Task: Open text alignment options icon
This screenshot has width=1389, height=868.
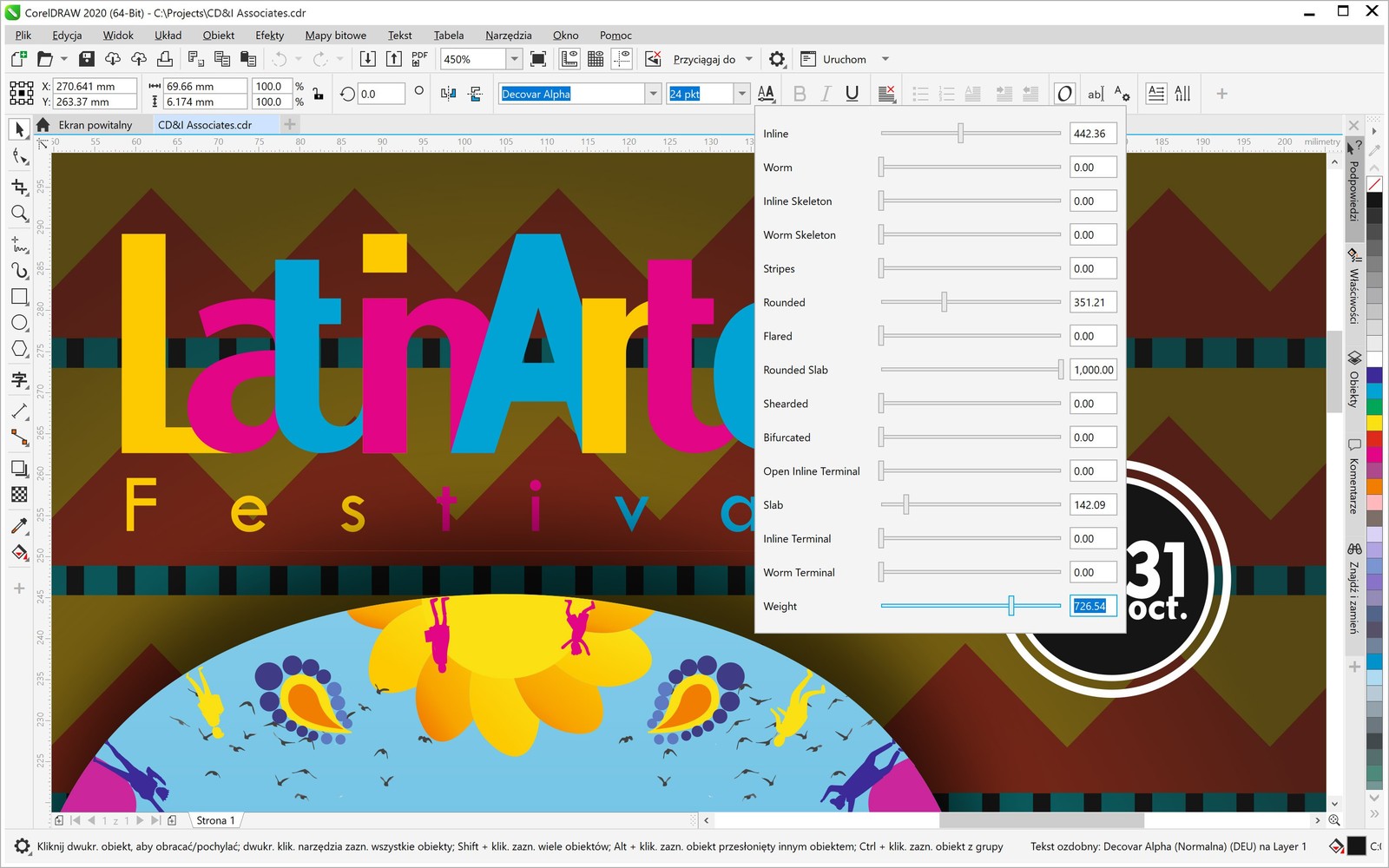Action: point(886,94)
